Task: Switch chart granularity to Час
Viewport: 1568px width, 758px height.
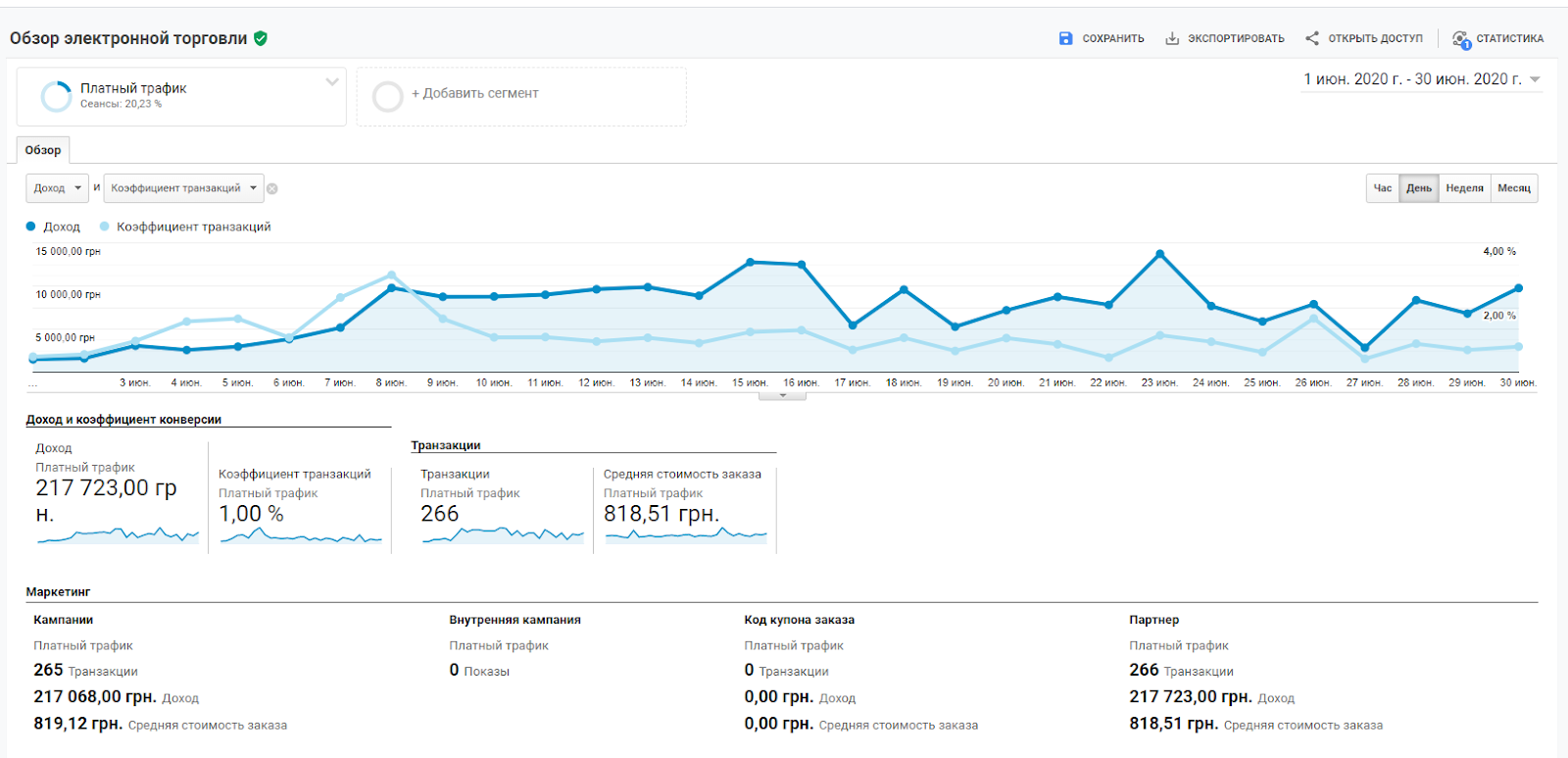Action: tap(1382, 188)
